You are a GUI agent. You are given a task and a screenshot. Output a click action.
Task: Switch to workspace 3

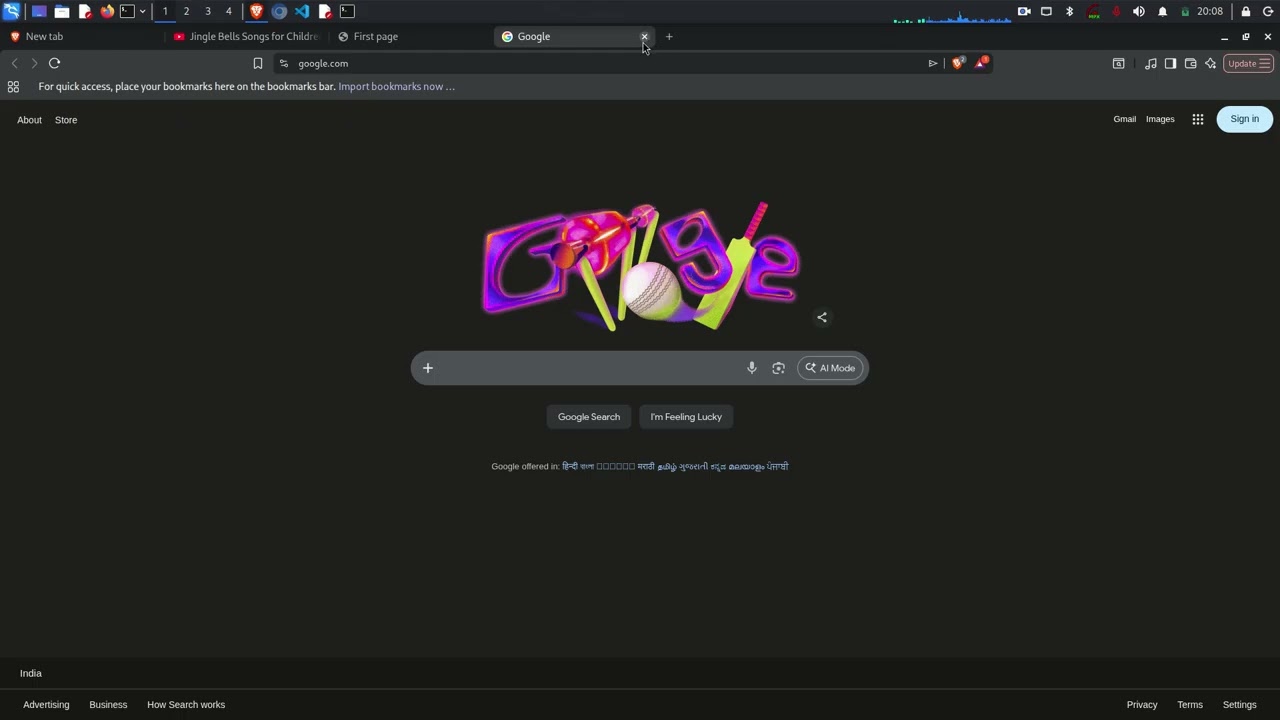(208, 11)
